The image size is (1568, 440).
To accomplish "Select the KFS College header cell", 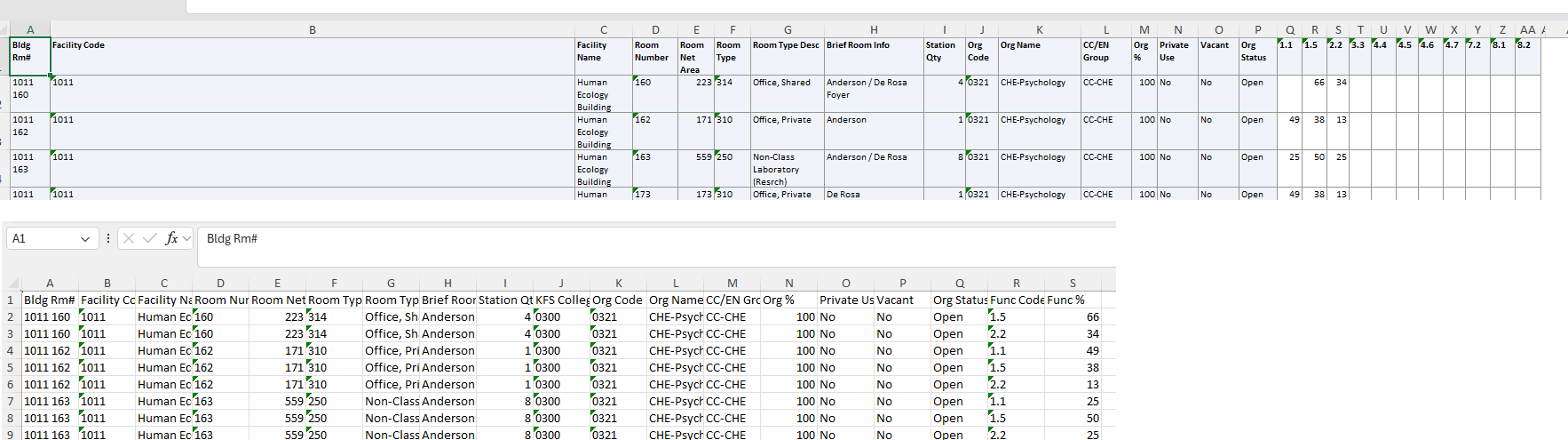I will click(561, 300).
